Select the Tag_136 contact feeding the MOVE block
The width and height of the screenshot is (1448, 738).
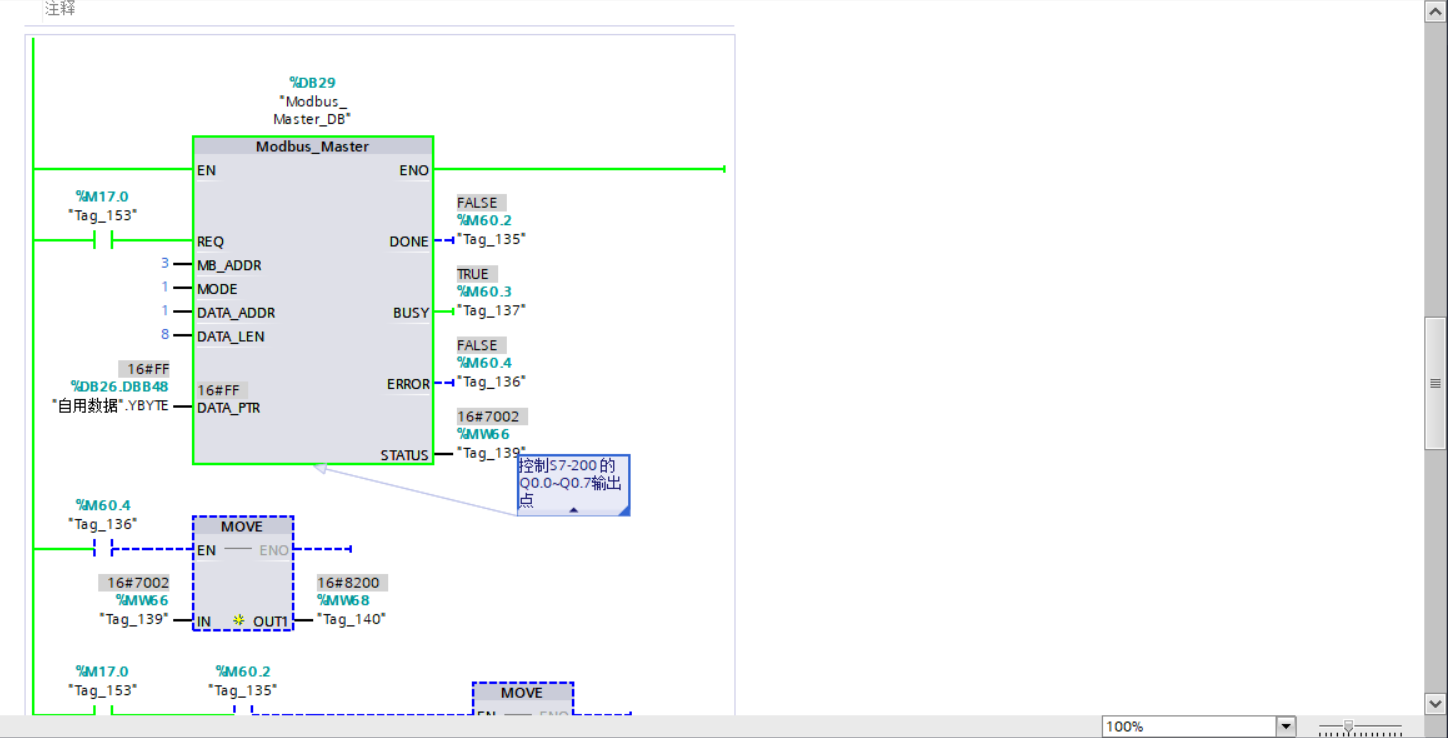click(102, 548)
